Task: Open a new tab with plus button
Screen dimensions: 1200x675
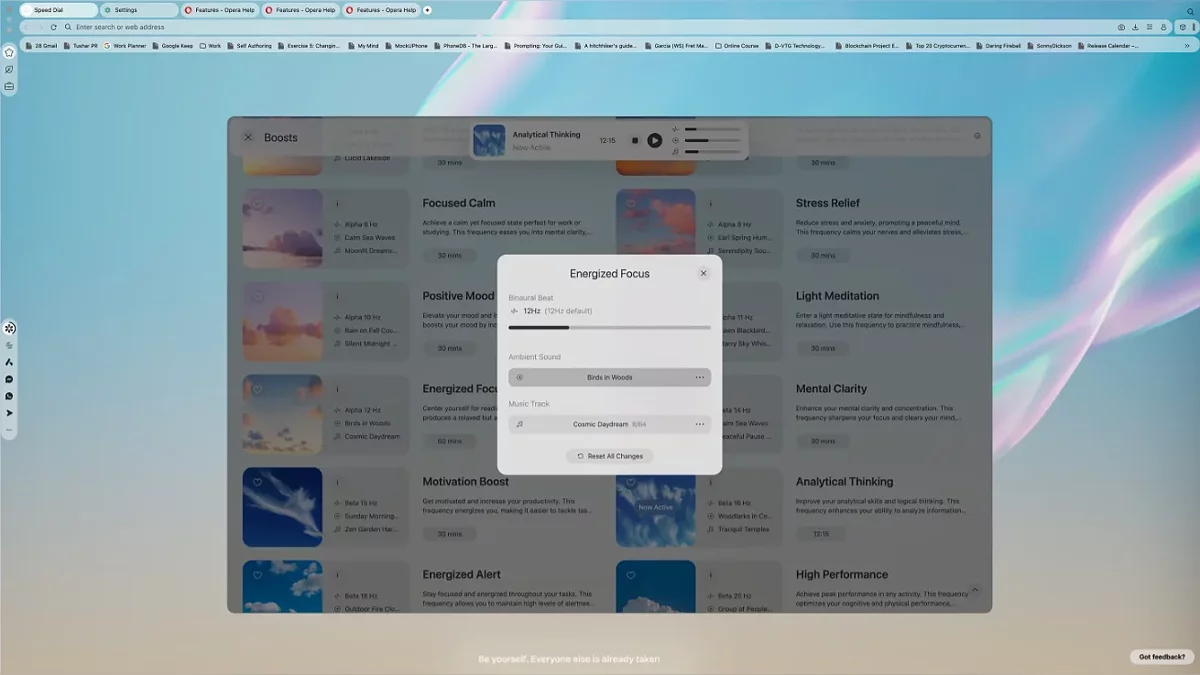Action: [x=428, y=10]
